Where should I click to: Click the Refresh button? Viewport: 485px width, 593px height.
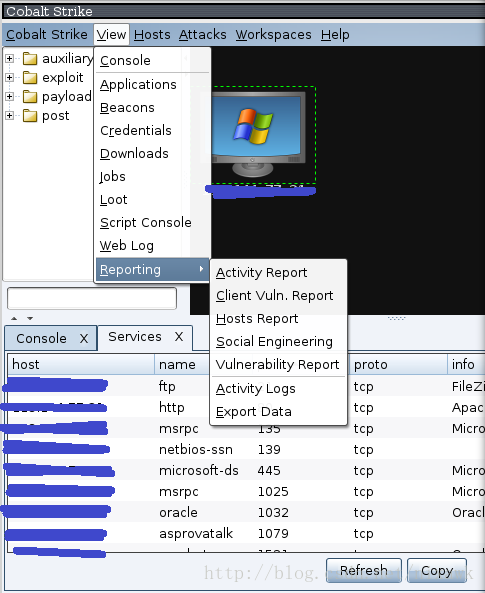364,570
